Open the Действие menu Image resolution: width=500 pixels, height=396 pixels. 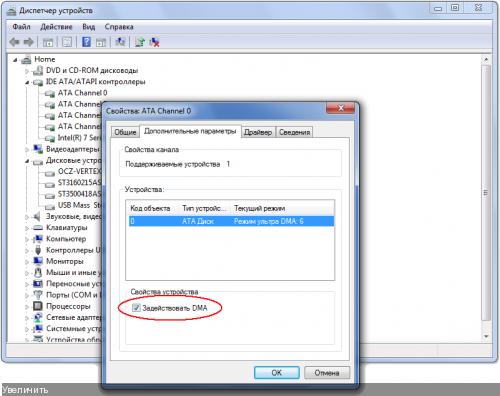click(56, 27)
